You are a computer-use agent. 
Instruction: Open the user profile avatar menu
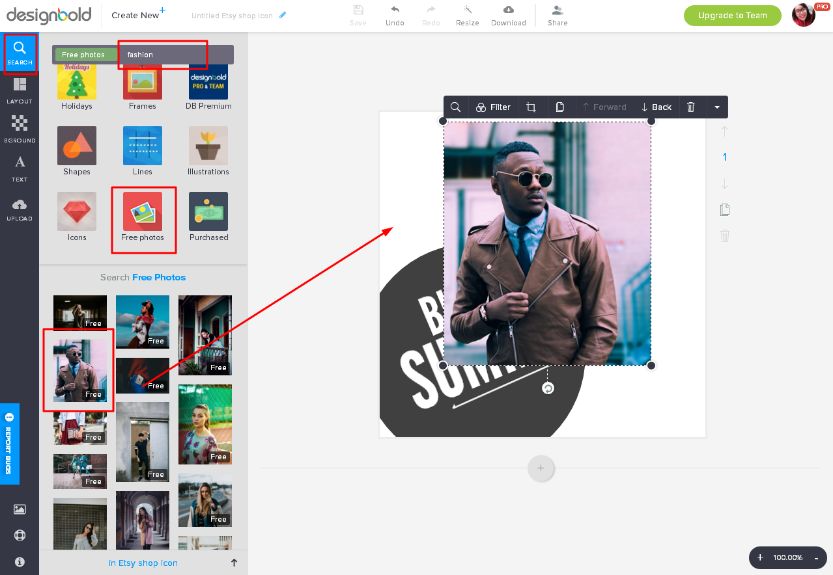coord(804,15)
